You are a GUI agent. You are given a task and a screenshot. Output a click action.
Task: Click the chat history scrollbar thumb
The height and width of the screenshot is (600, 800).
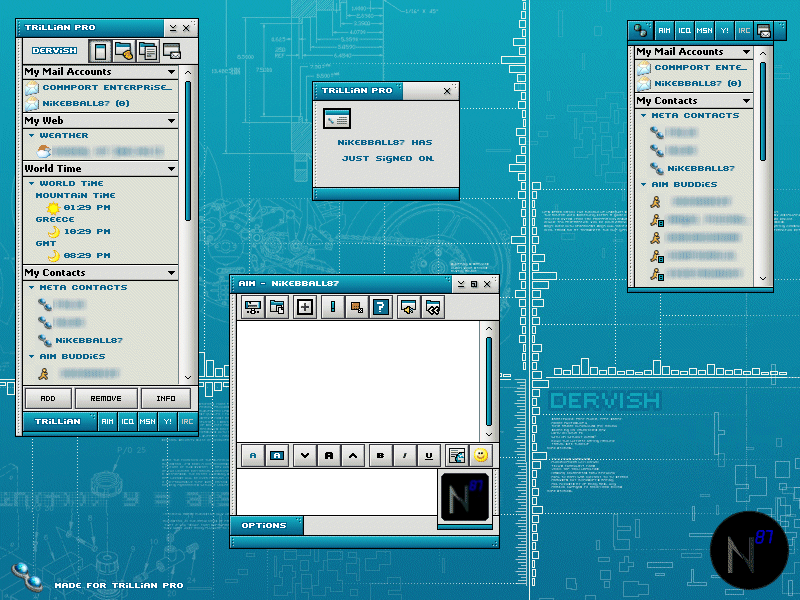(488, 381)
